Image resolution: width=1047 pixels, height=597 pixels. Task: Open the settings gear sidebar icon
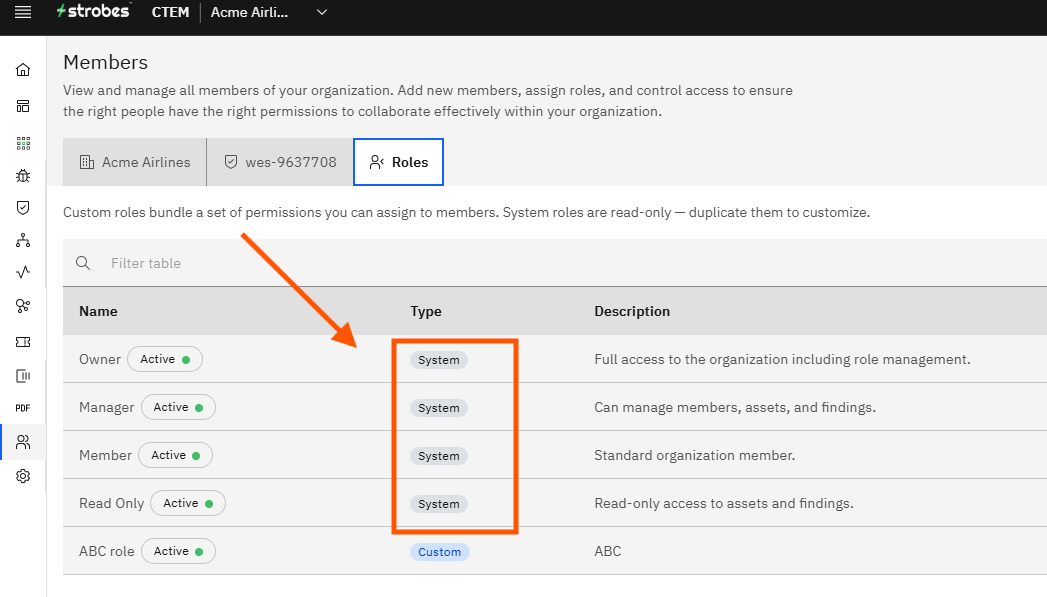pyautogui.click(x=23, y=476)
